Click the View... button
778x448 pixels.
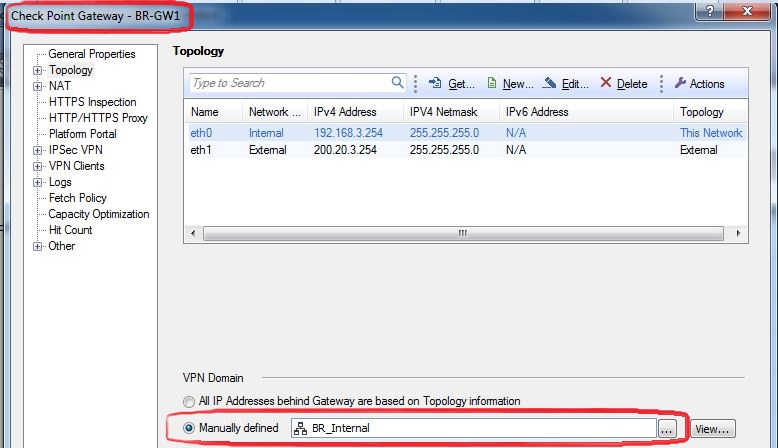pyautogui.click(x=713, y=429)
